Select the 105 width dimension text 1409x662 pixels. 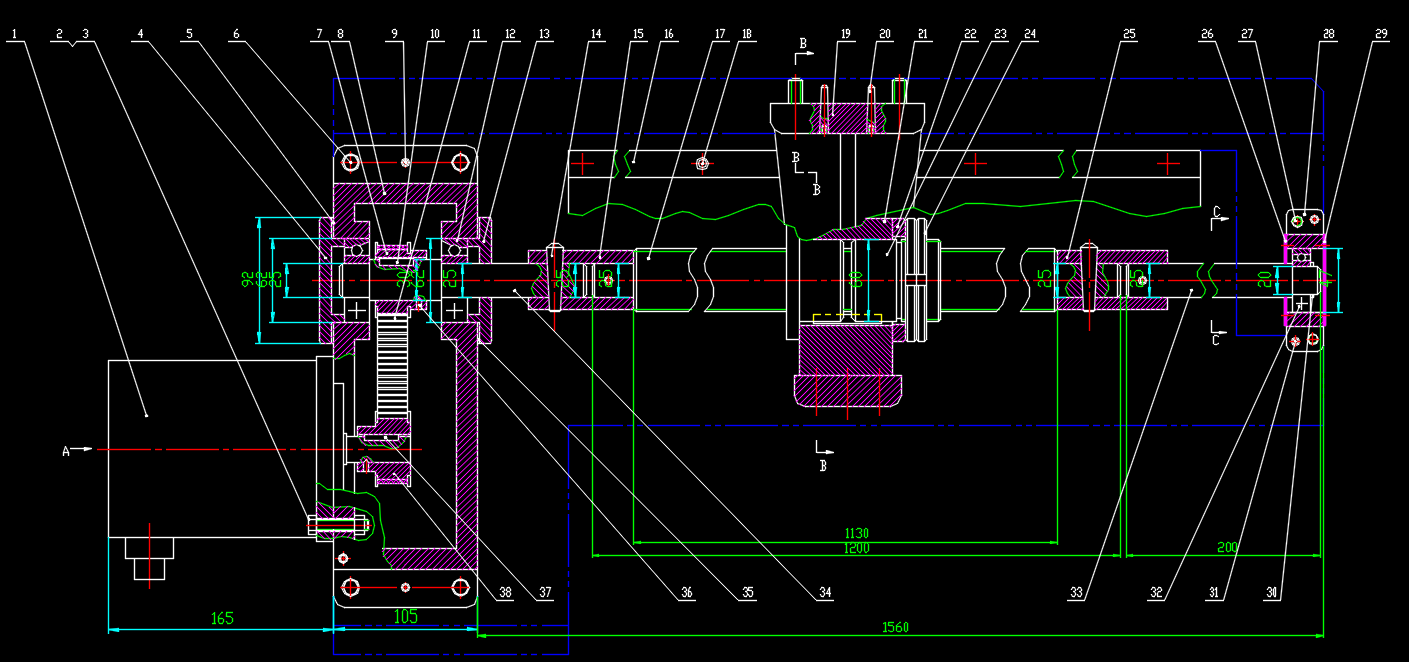click(x=405, y=617)
